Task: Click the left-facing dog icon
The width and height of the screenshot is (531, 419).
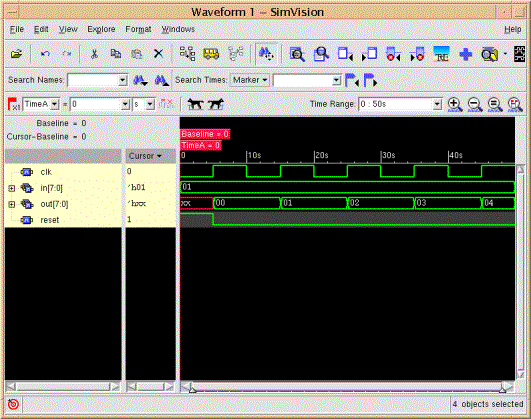Action: tap(195, 104)
